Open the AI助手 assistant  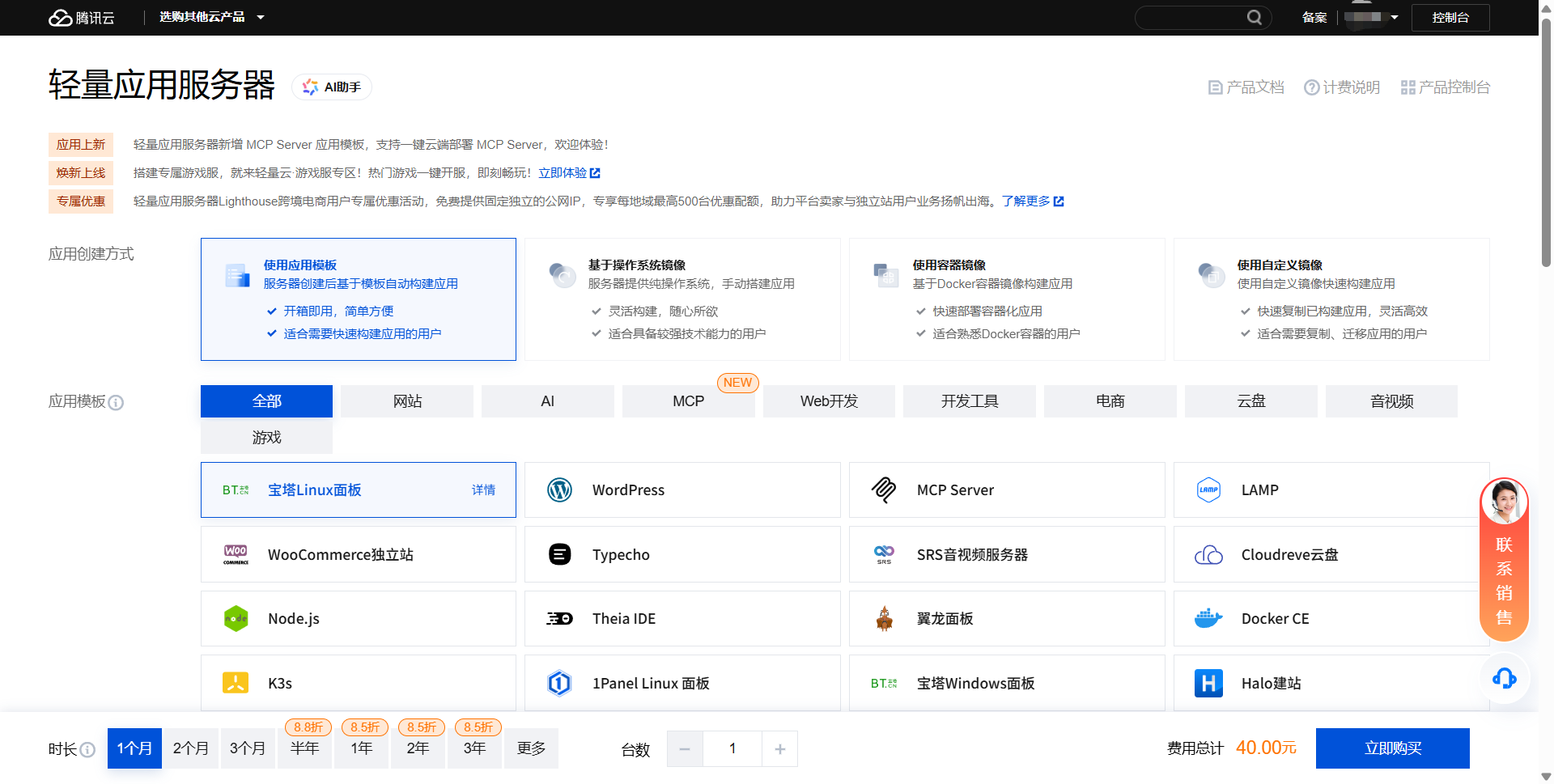332,87
